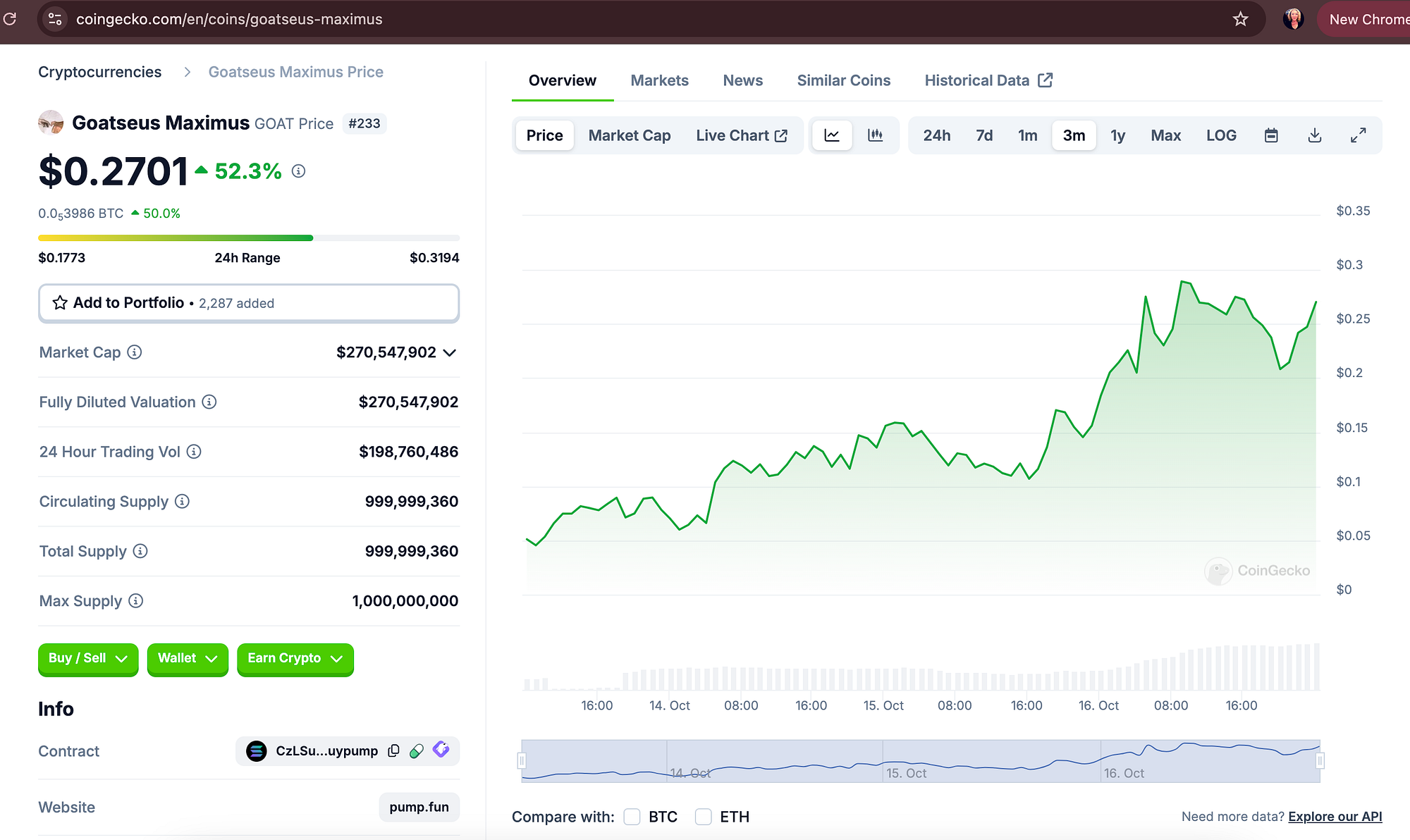Open the Similar Coins tab
The width and height of the screenshot is (1410, 840).
844,80
